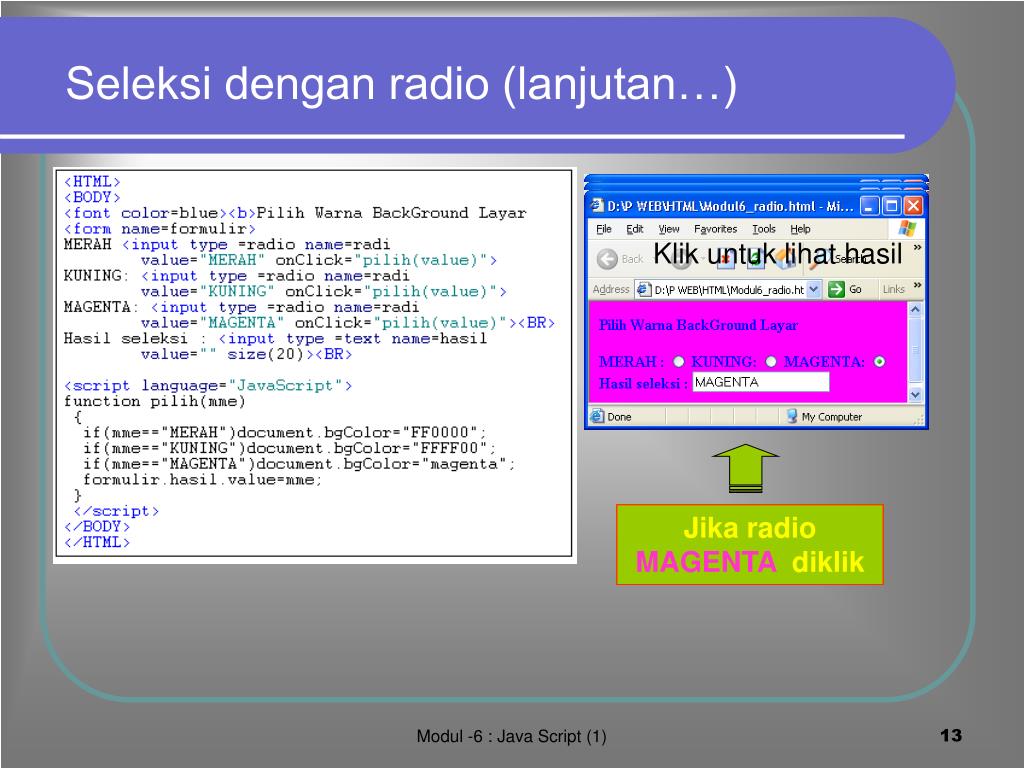The image size is (1024, 768).
Task: Click the bgColor="FF0000" code line
Action: point(285,432)
